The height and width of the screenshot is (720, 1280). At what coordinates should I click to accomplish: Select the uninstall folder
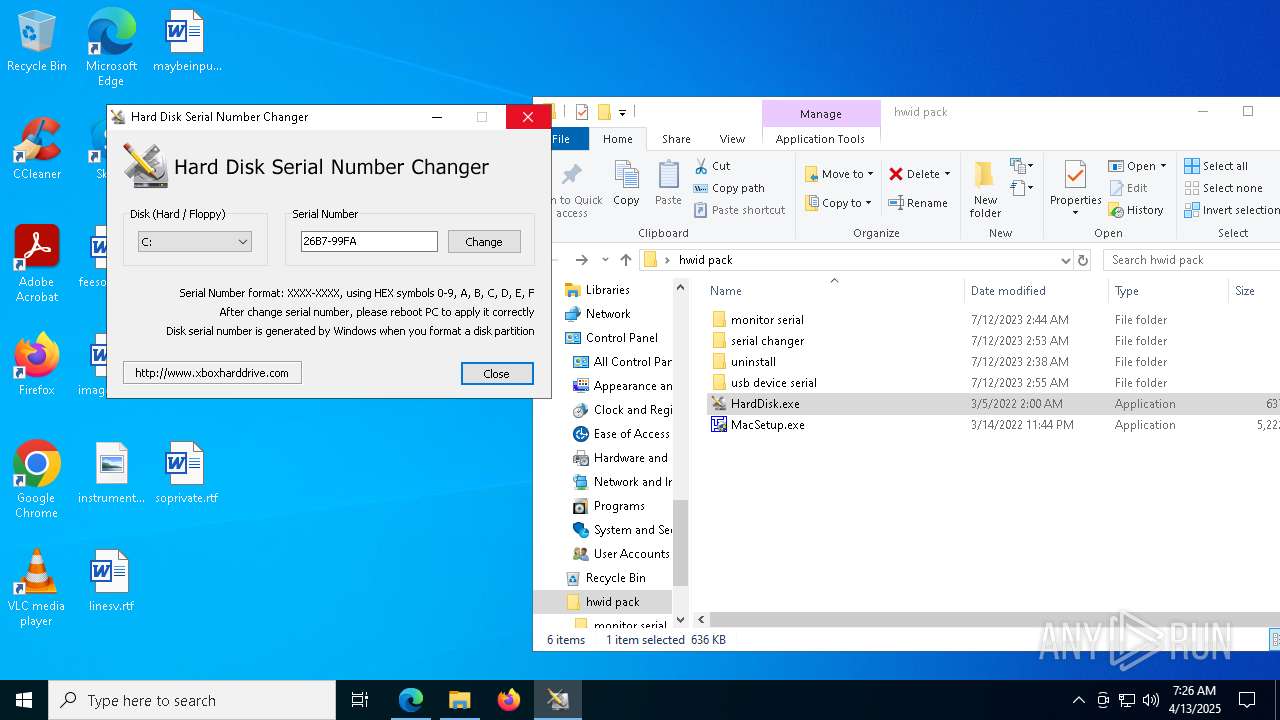[753, 362]
